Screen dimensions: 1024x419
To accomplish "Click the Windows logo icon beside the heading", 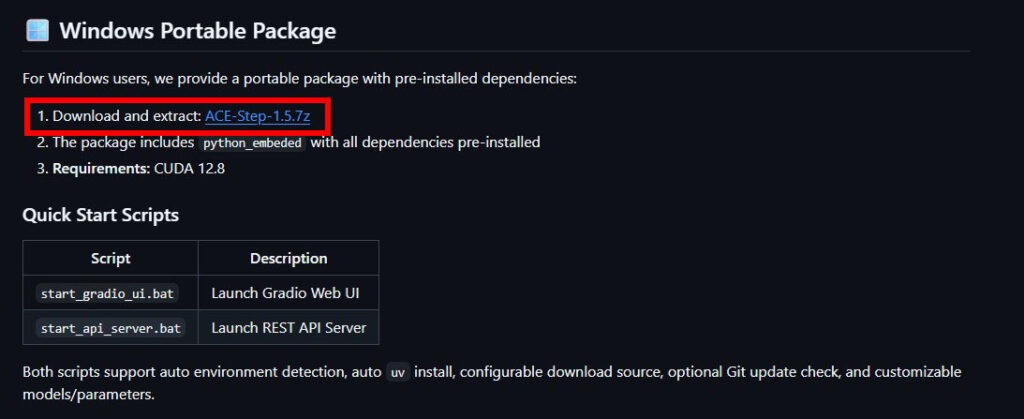I will [37, 30].
